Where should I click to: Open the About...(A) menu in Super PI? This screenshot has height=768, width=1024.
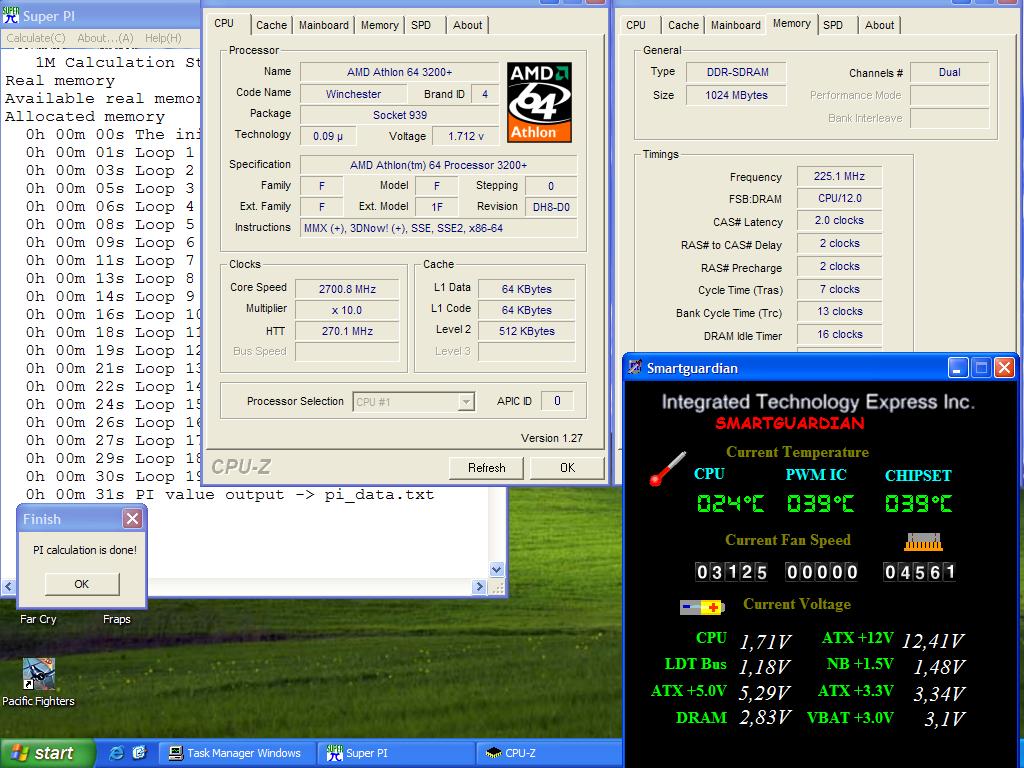pos(105,38)
